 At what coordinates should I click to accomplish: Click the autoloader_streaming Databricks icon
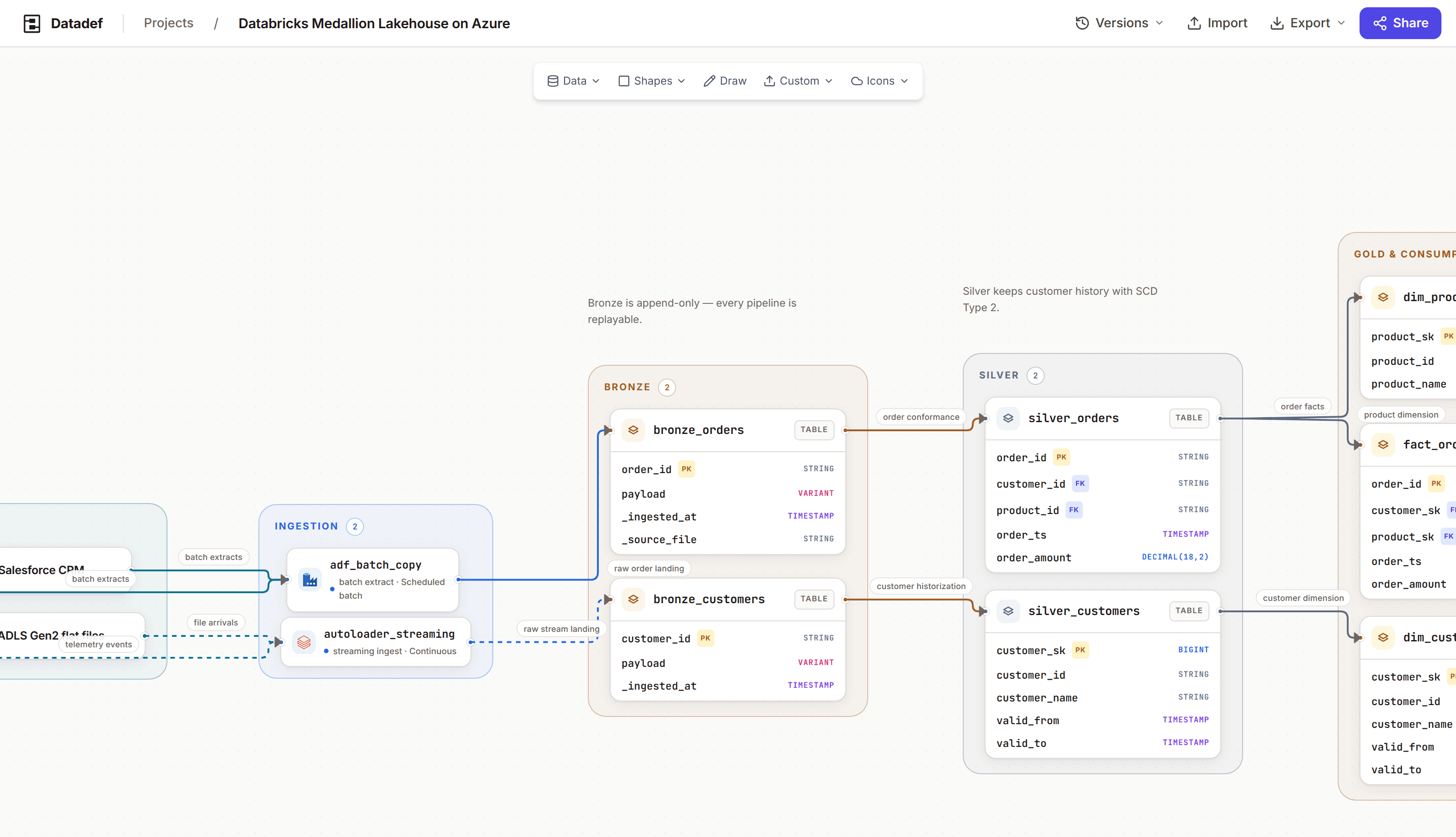(x=303, y=642)
